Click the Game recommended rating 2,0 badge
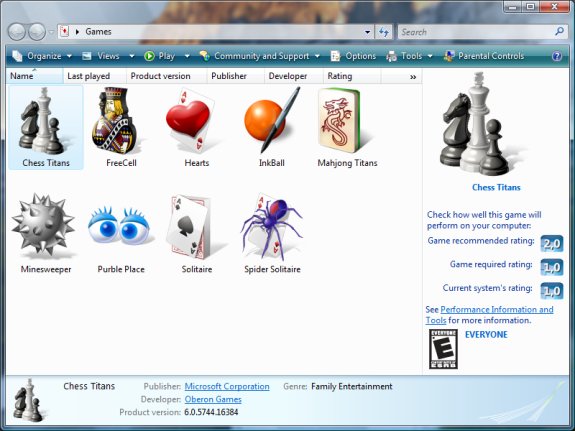 pyautogui.click(x=552, y=244)
